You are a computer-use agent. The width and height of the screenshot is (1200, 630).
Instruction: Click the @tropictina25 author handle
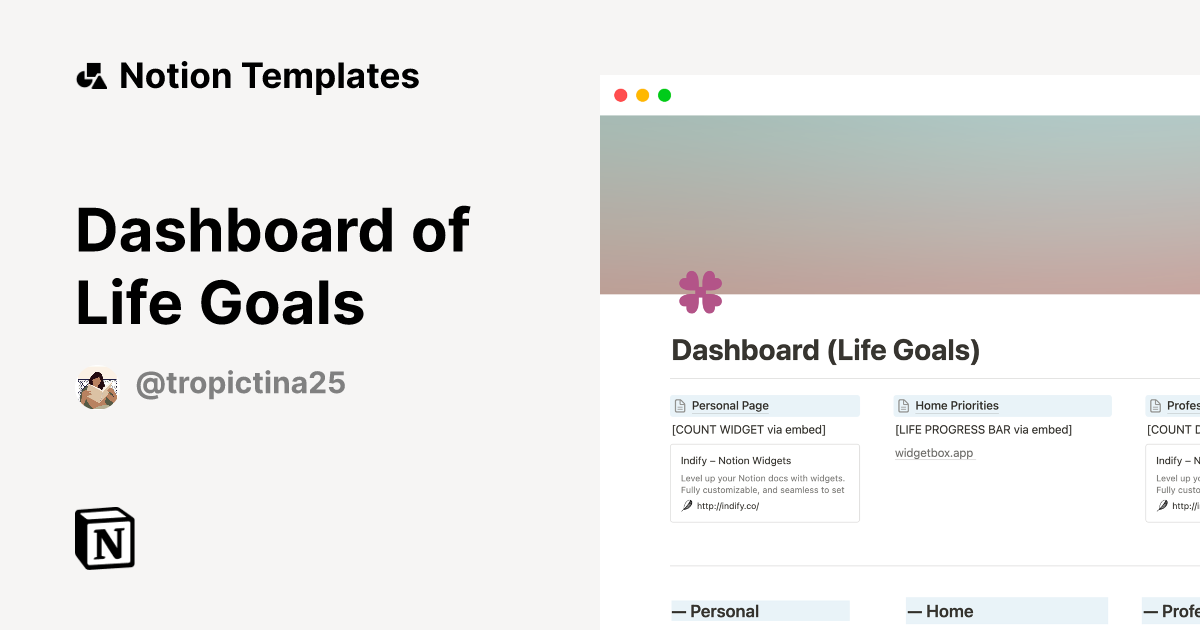point(240,383)
